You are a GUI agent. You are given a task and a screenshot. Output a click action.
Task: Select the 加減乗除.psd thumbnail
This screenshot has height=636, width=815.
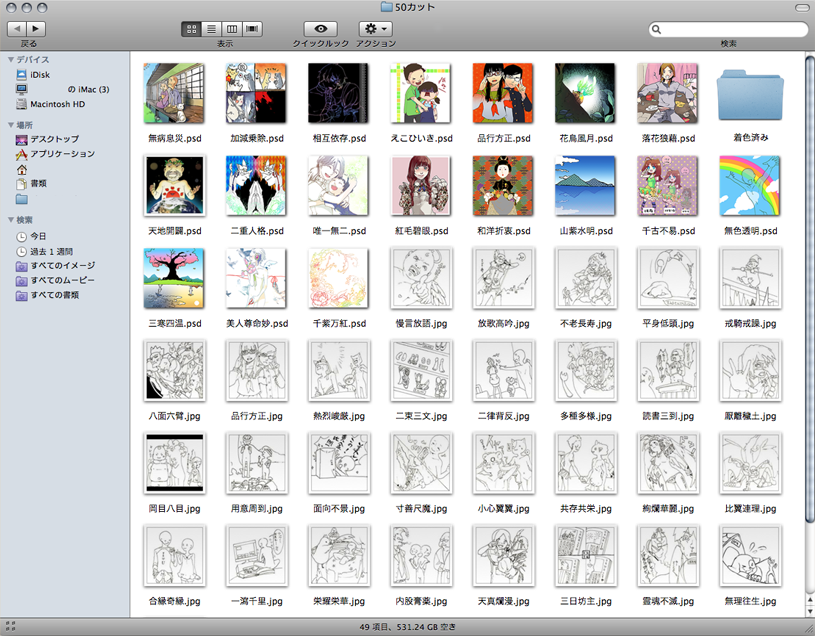click(x=256, y=93)
